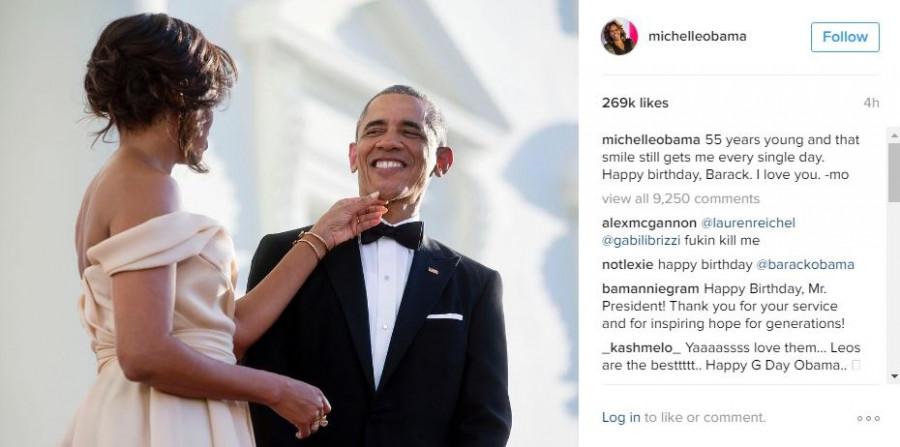Click the posted photo of the couple
The width and height of the screenshot is (900, 447).
(x=289, y=223)
